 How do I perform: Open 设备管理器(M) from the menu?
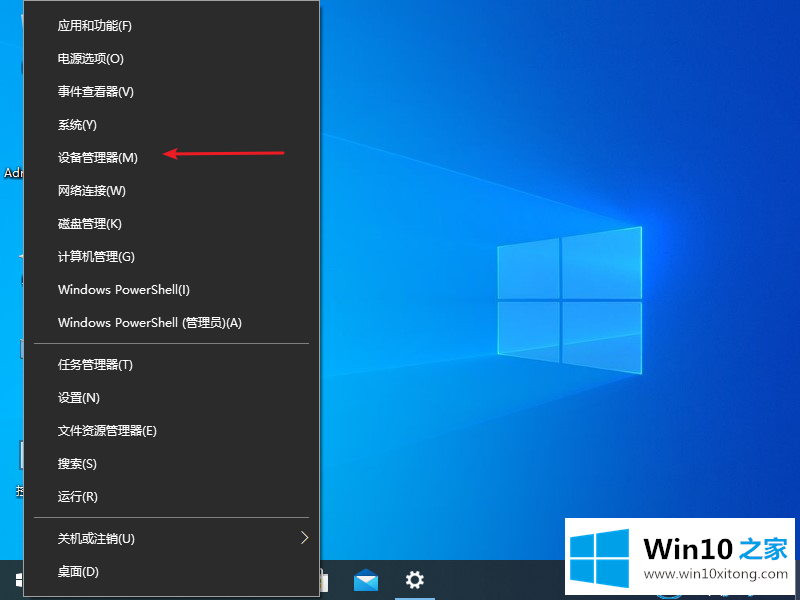pyautogui.click(x=98, y=158)
